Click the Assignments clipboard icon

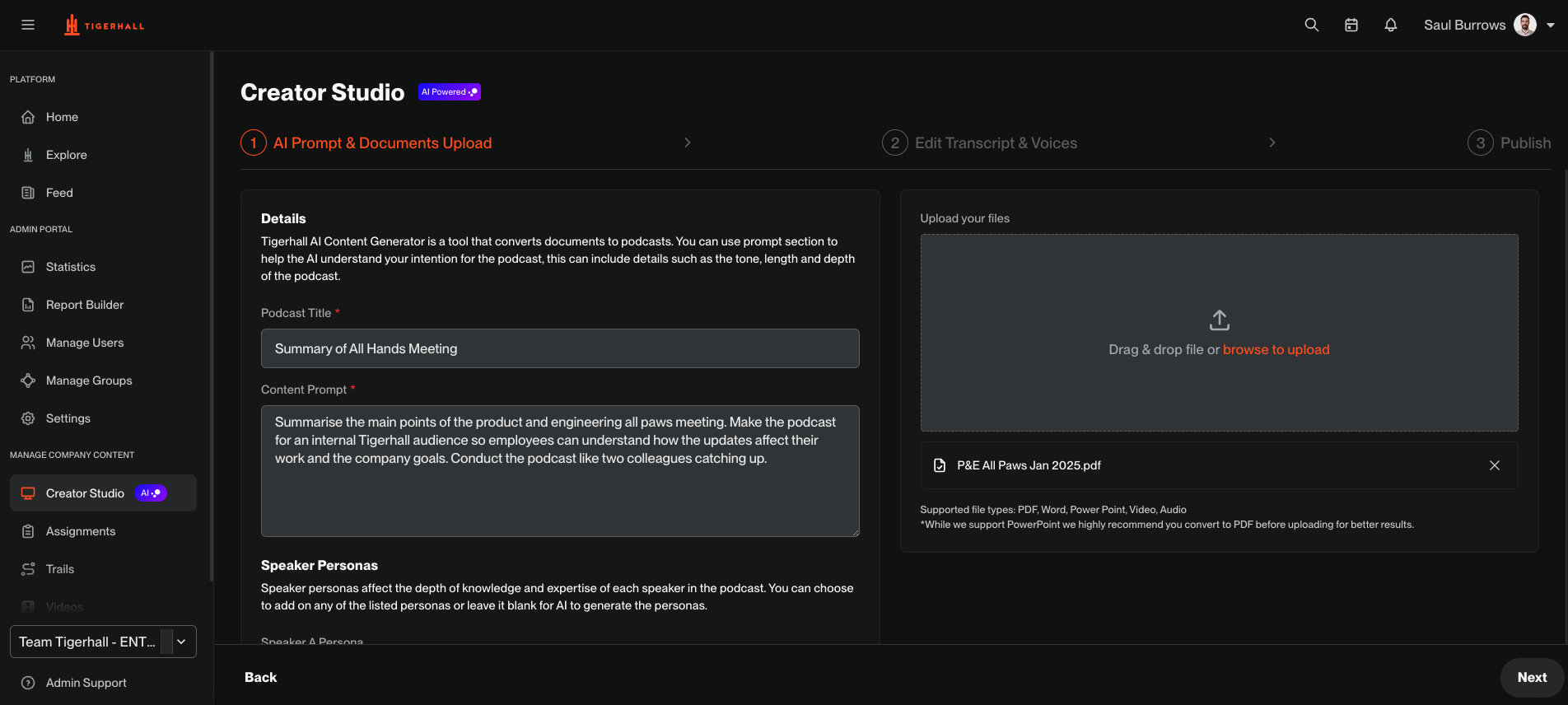point(28,531)
